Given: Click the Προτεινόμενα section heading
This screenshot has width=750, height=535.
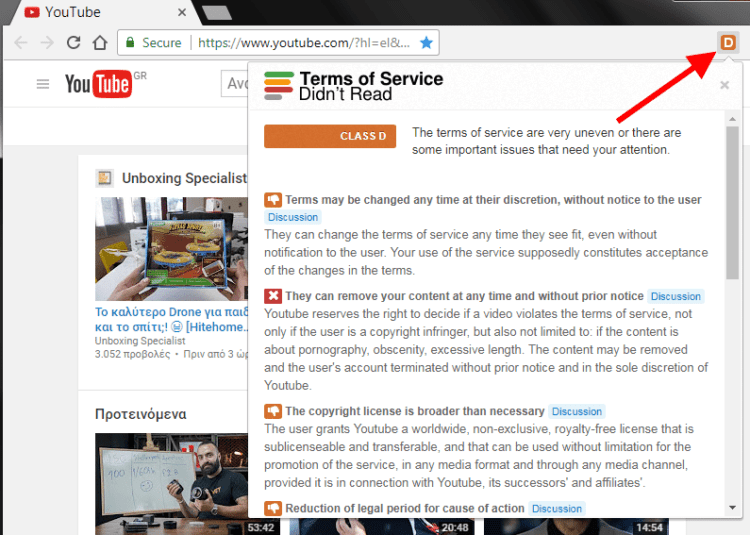Looking at the screenshot, I should pyautogui.click(x=141, y=414).
